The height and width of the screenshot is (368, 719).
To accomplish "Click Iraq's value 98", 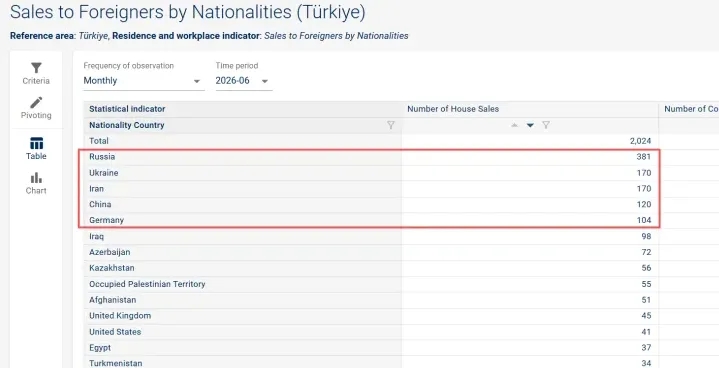I will coord(646,236).
